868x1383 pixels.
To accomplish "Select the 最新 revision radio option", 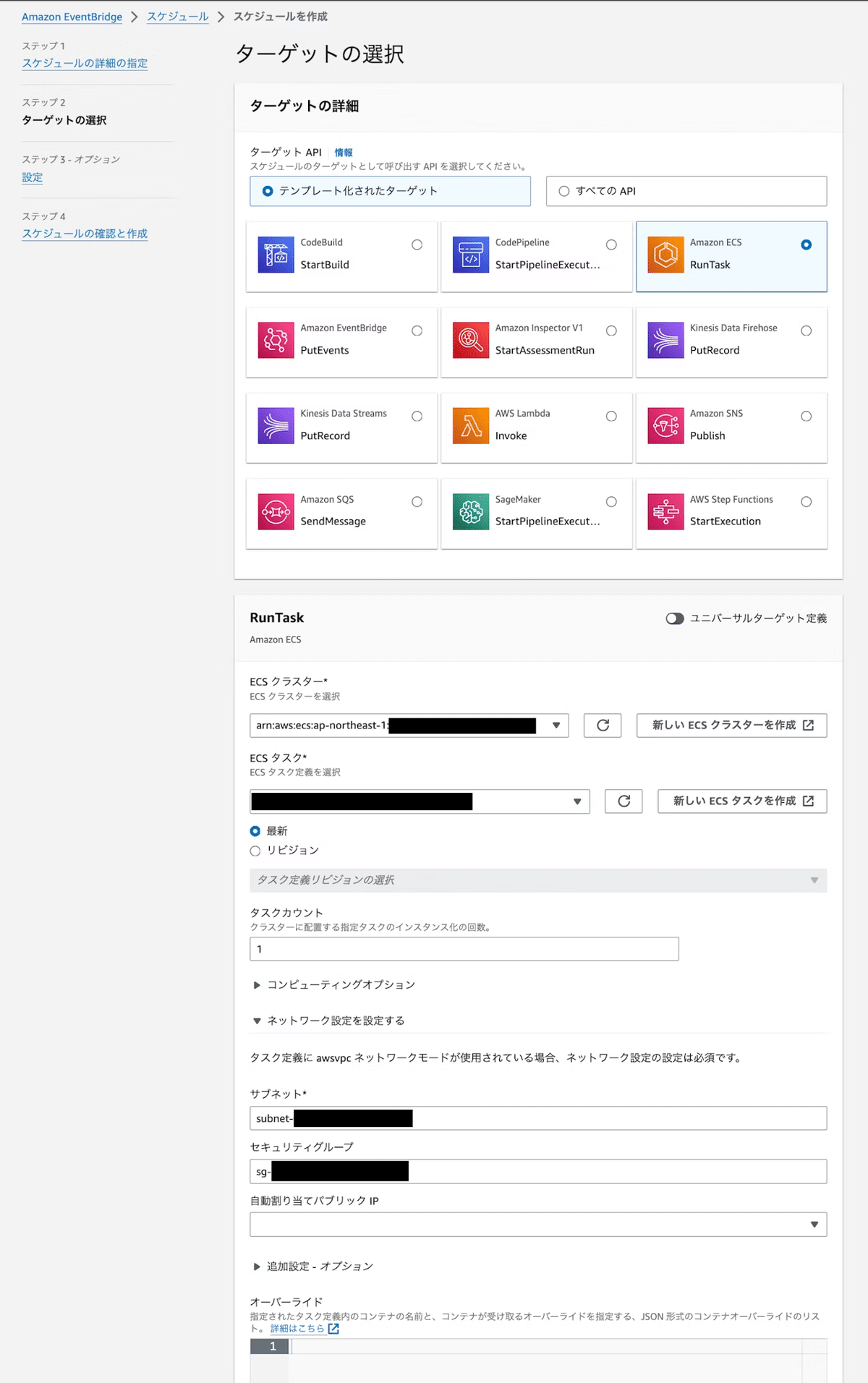I will click(255, 831).
